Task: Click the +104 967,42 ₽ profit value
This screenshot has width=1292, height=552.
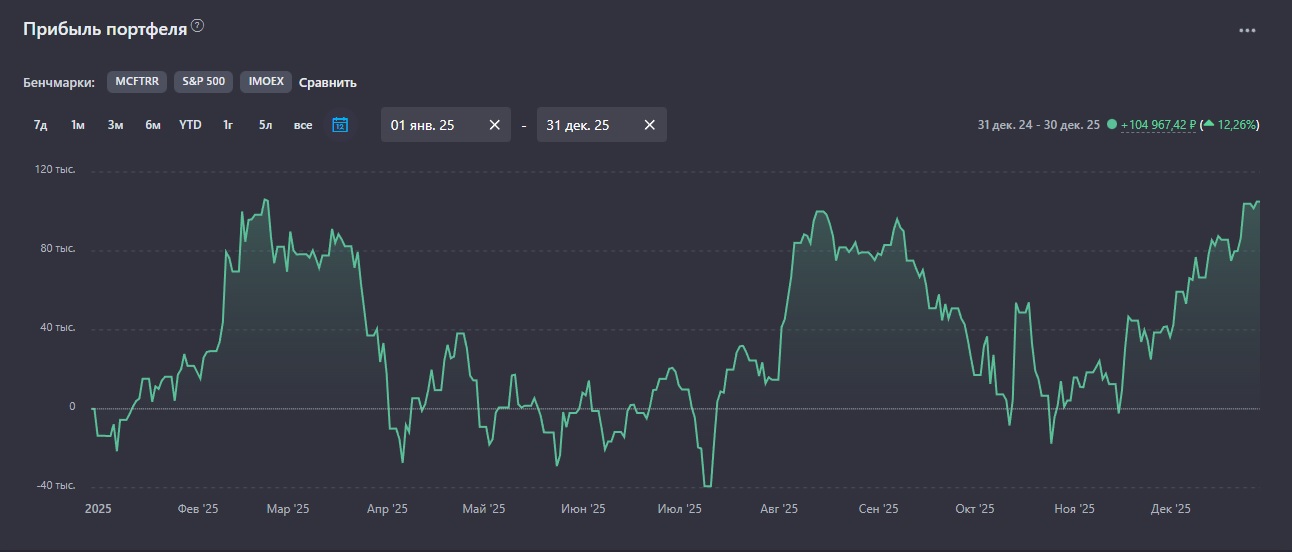Action: coord(1158,125)
